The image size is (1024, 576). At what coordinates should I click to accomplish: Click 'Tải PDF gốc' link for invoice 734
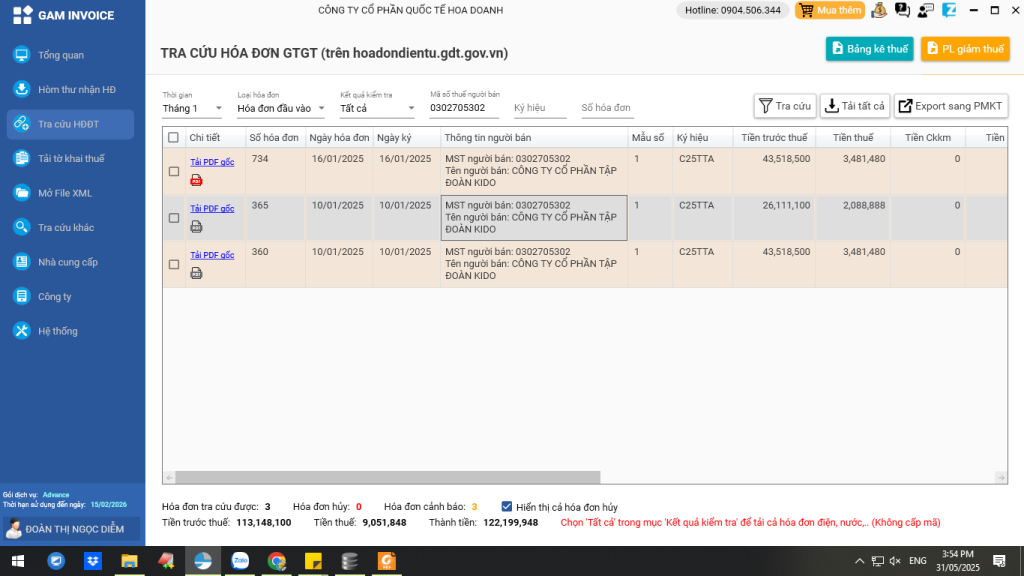pyautogui.click(x=212, y=162)
